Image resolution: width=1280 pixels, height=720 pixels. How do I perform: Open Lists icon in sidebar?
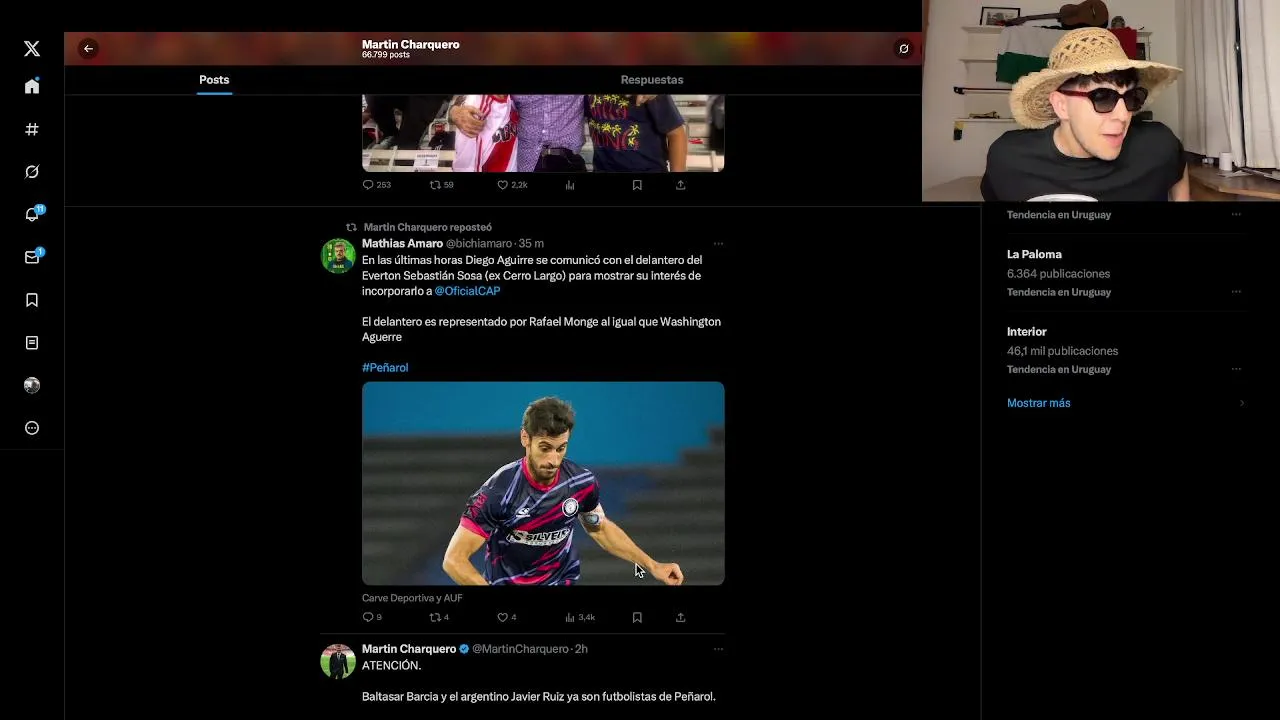[x=32, y=343]
